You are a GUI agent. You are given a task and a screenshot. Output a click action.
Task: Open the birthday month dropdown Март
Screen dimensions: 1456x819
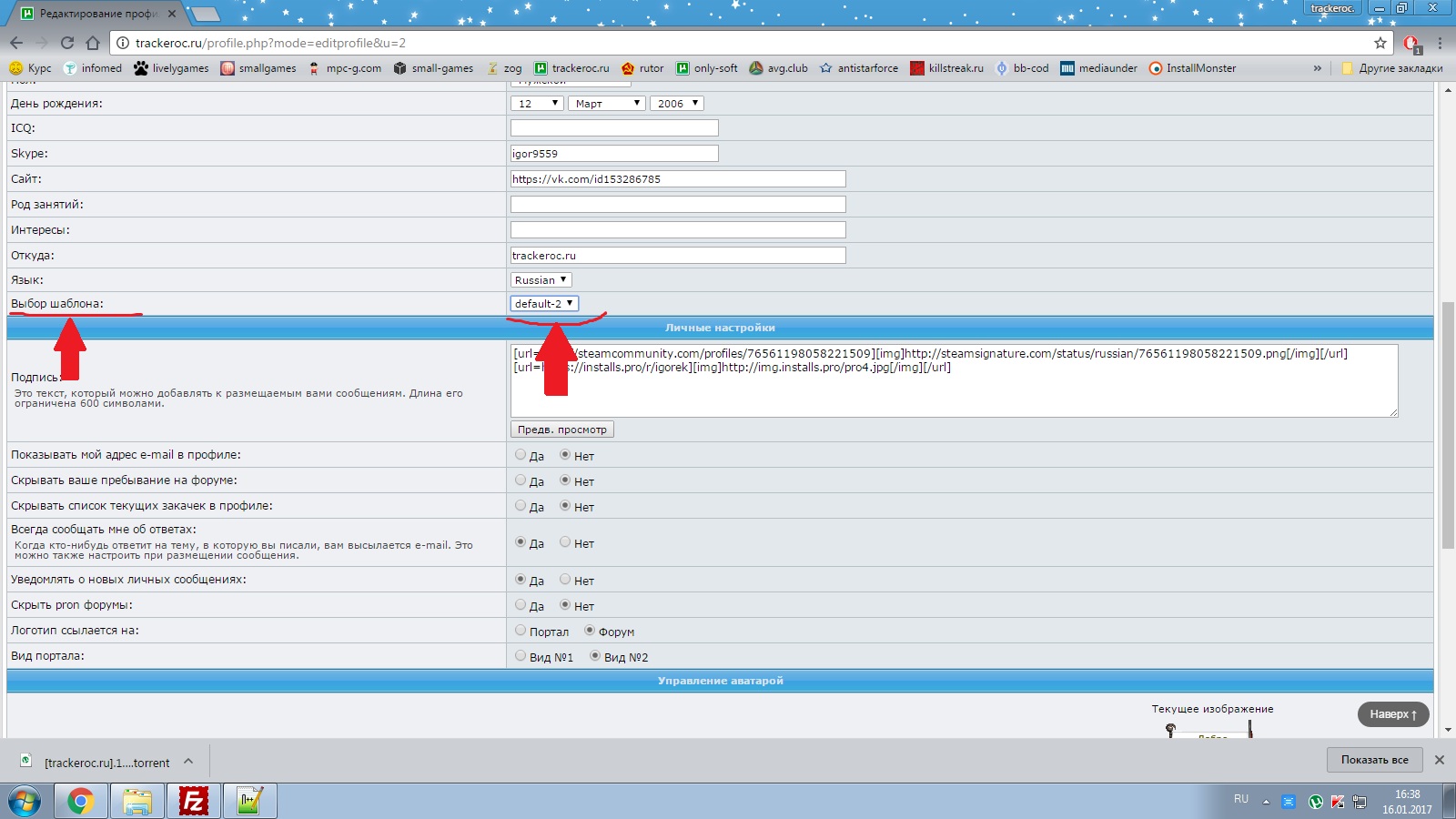tap(607, 103)
